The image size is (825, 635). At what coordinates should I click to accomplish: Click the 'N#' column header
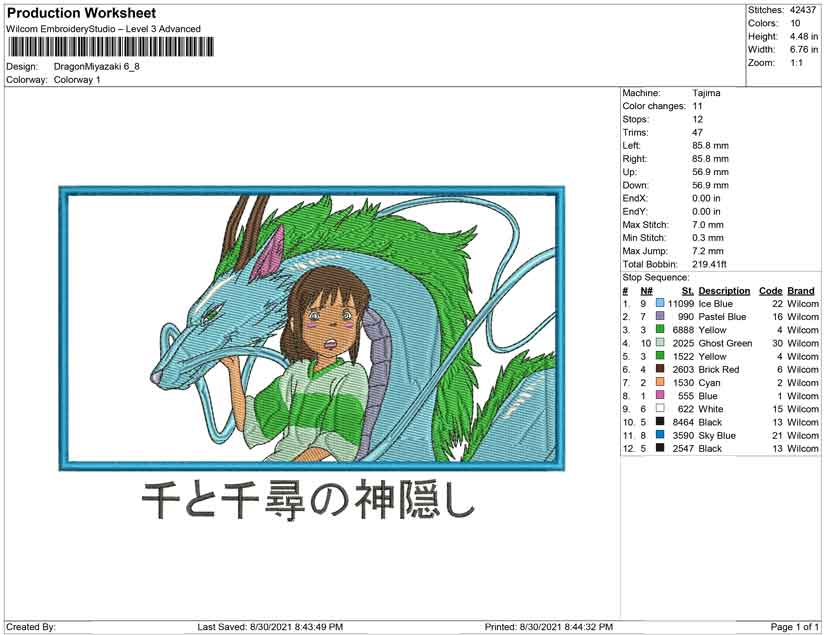646,291
